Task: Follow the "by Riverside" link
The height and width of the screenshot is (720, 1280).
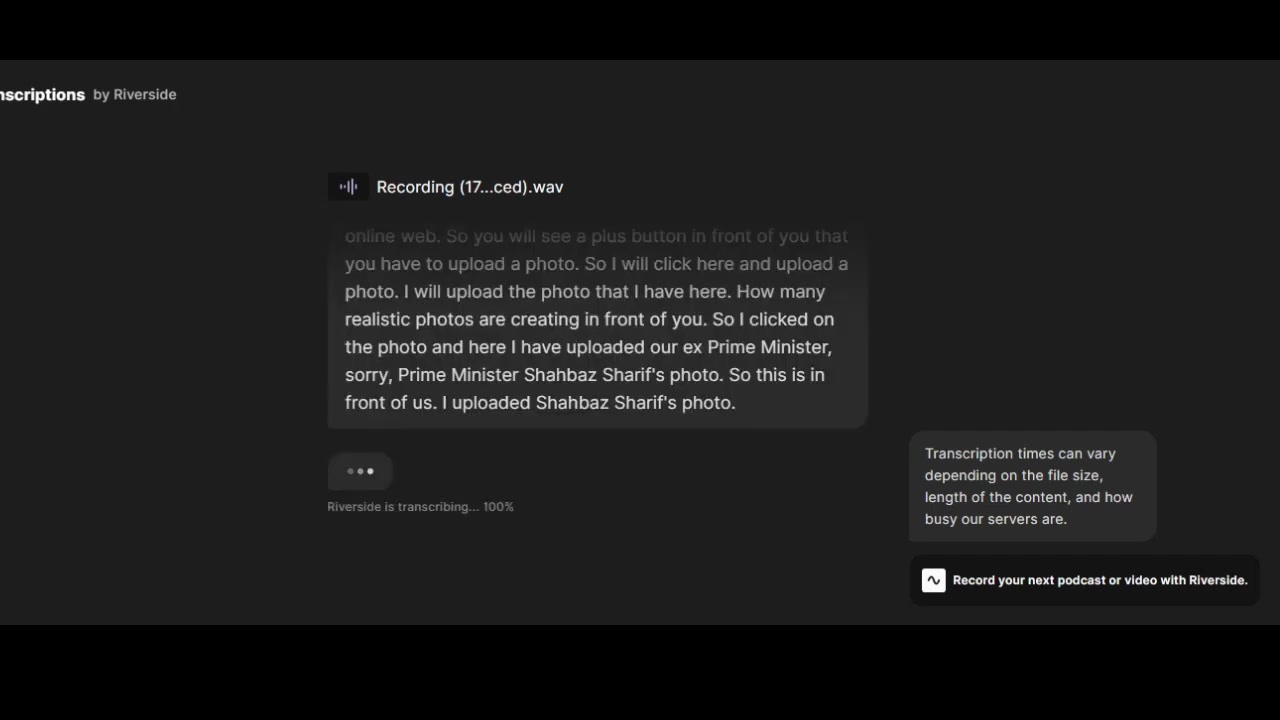Action: 135,94
